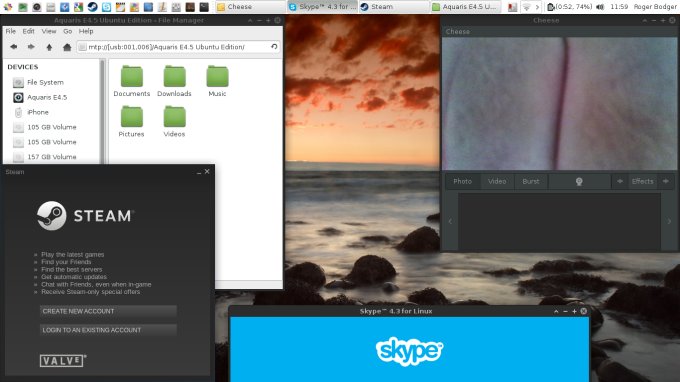Open the File menu in File Manager
The height and width of the screenshot is (382, 680).
click(10, 31)
